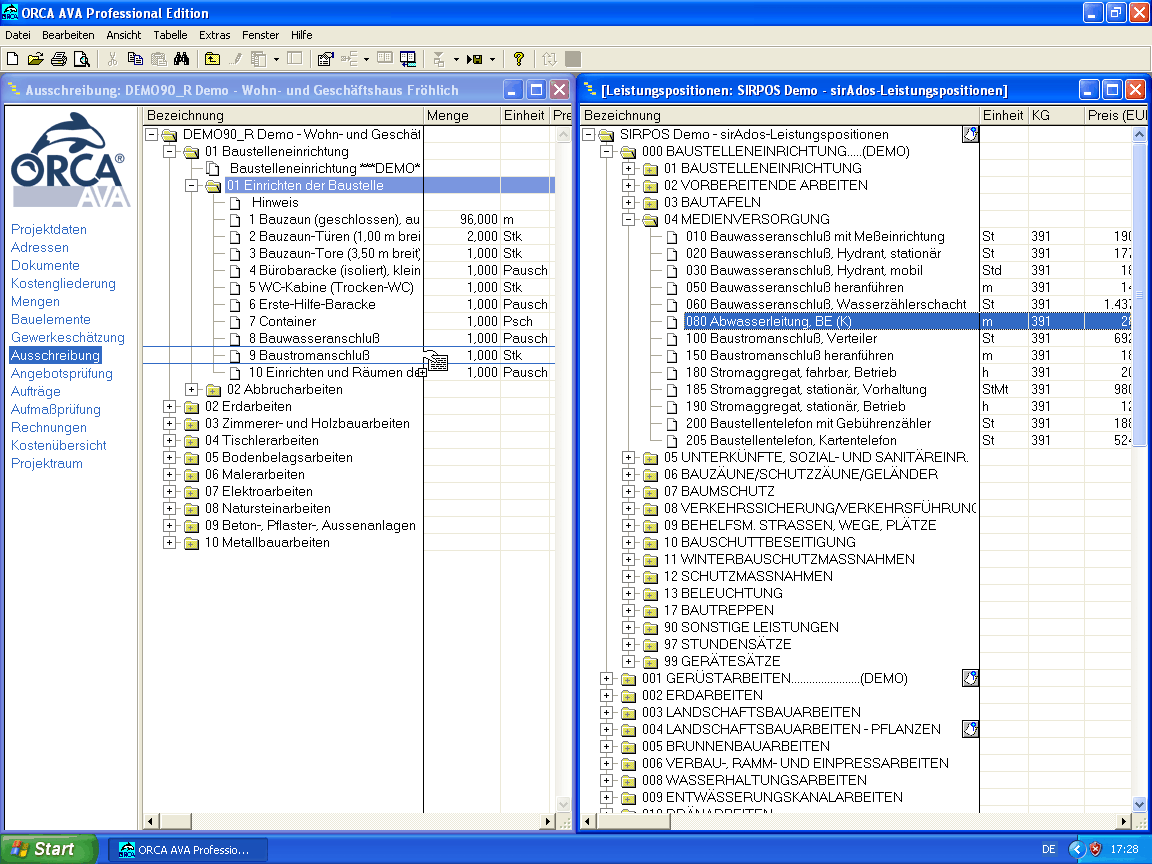The image size is (1152, 864).
Task: Click the book with blue arrow icon
Action: (408, 59)
